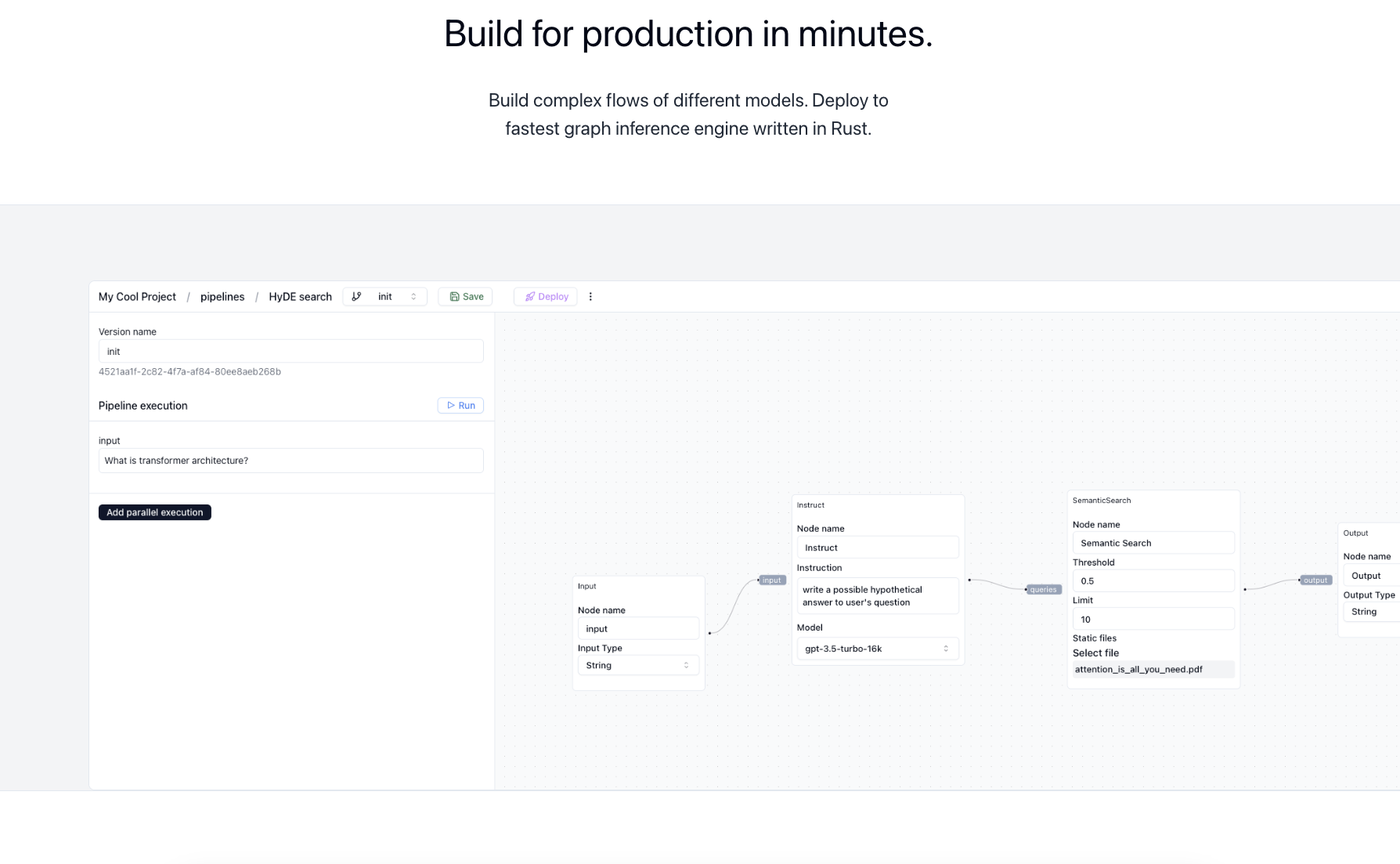Click the 'input' handle on Instruct node
Screen dimensions: 1400x864
pos(771,580)
